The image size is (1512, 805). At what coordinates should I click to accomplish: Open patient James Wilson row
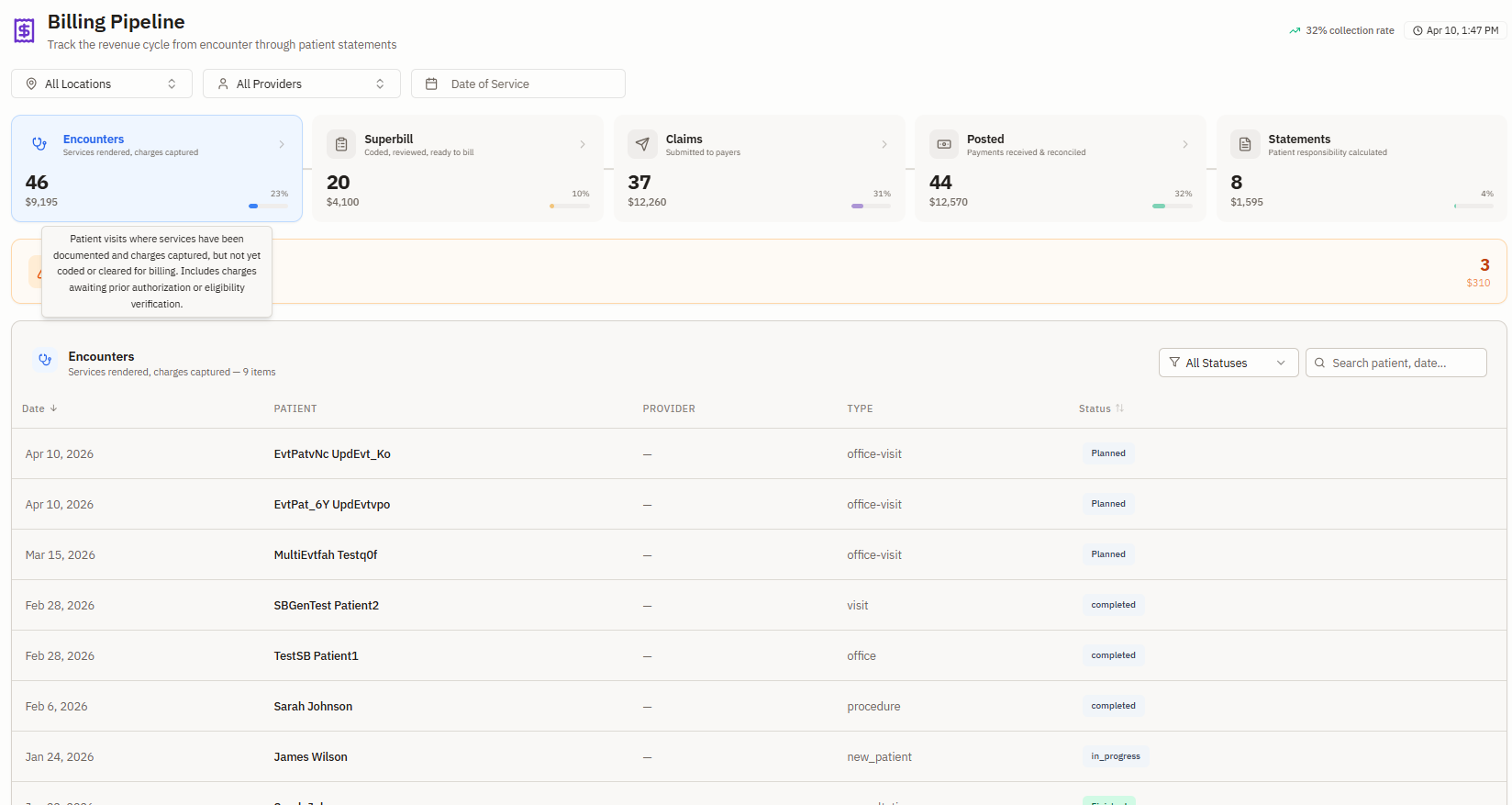tap(759, 756)
